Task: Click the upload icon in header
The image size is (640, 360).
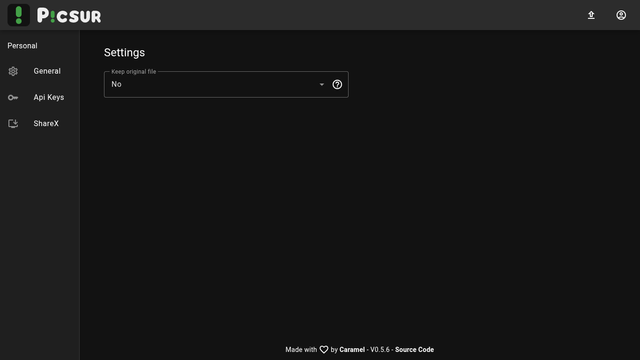Action: [591, 15]
